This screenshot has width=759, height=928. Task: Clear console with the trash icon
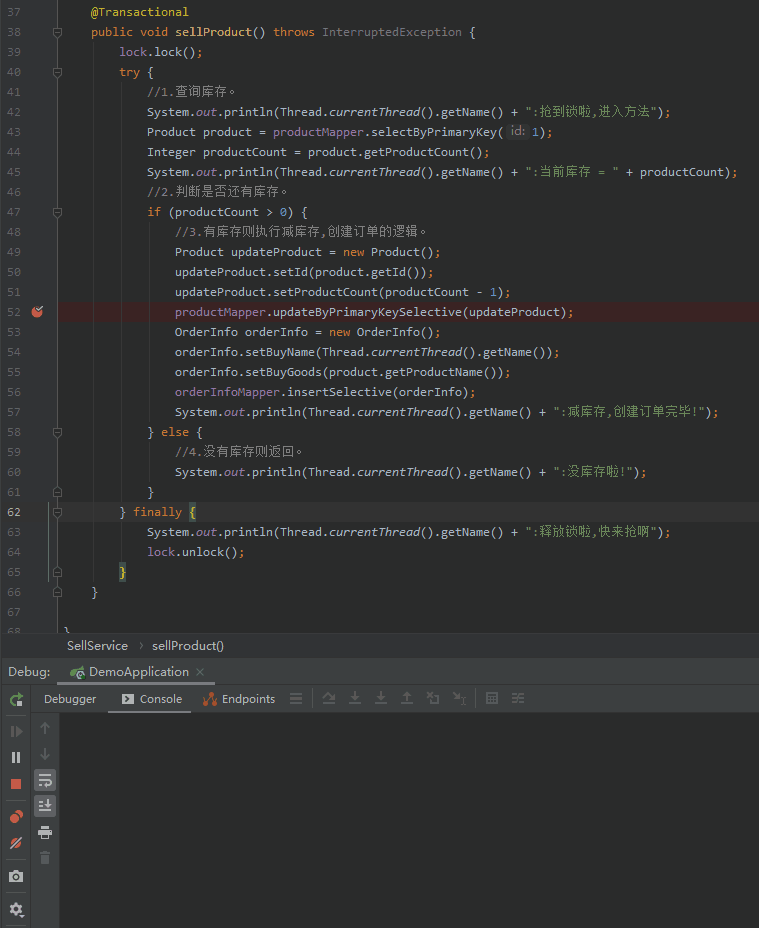click(45, 858)
